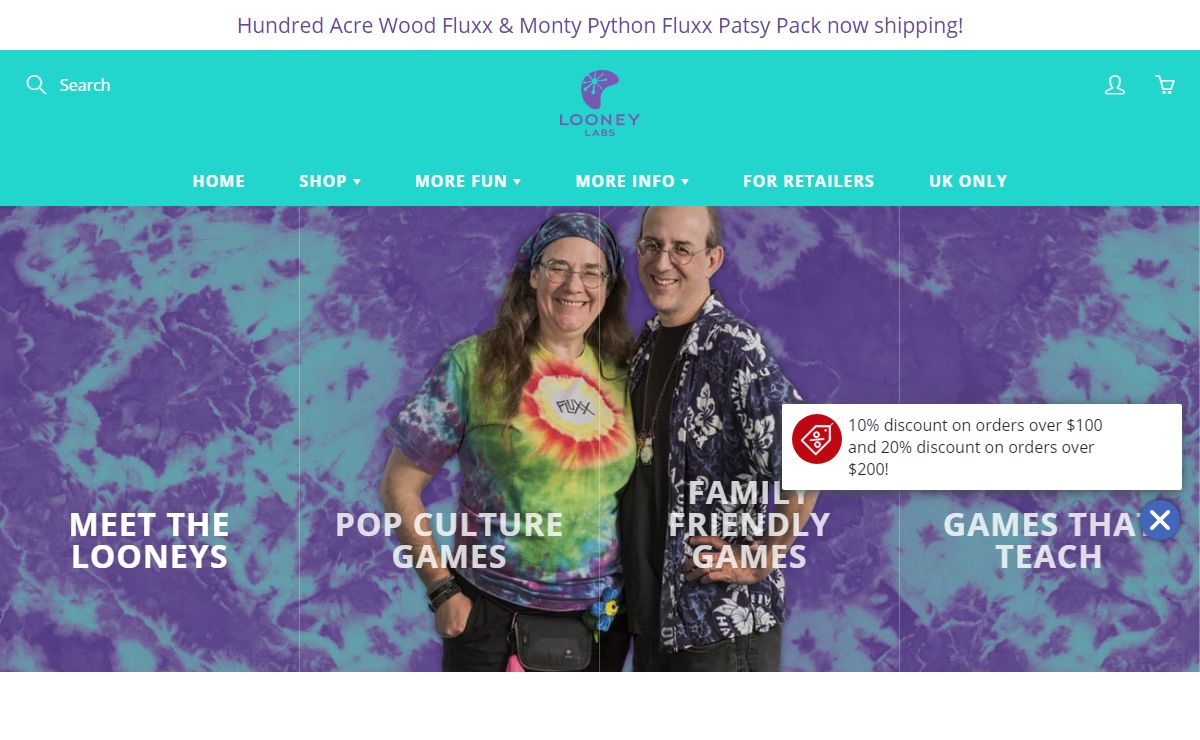This screenshot has height=740, width=1200.
Task: Open the FOR RETAILERS page
Action: click(x=808, y=181)
